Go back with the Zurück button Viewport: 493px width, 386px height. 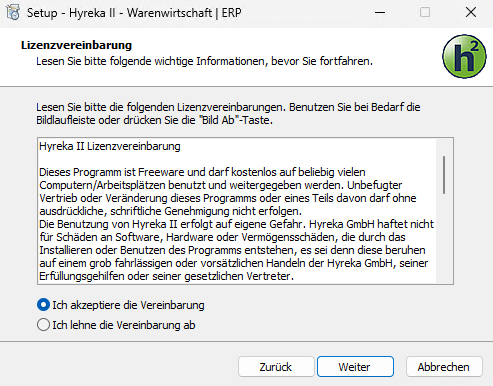pos(276,367)
